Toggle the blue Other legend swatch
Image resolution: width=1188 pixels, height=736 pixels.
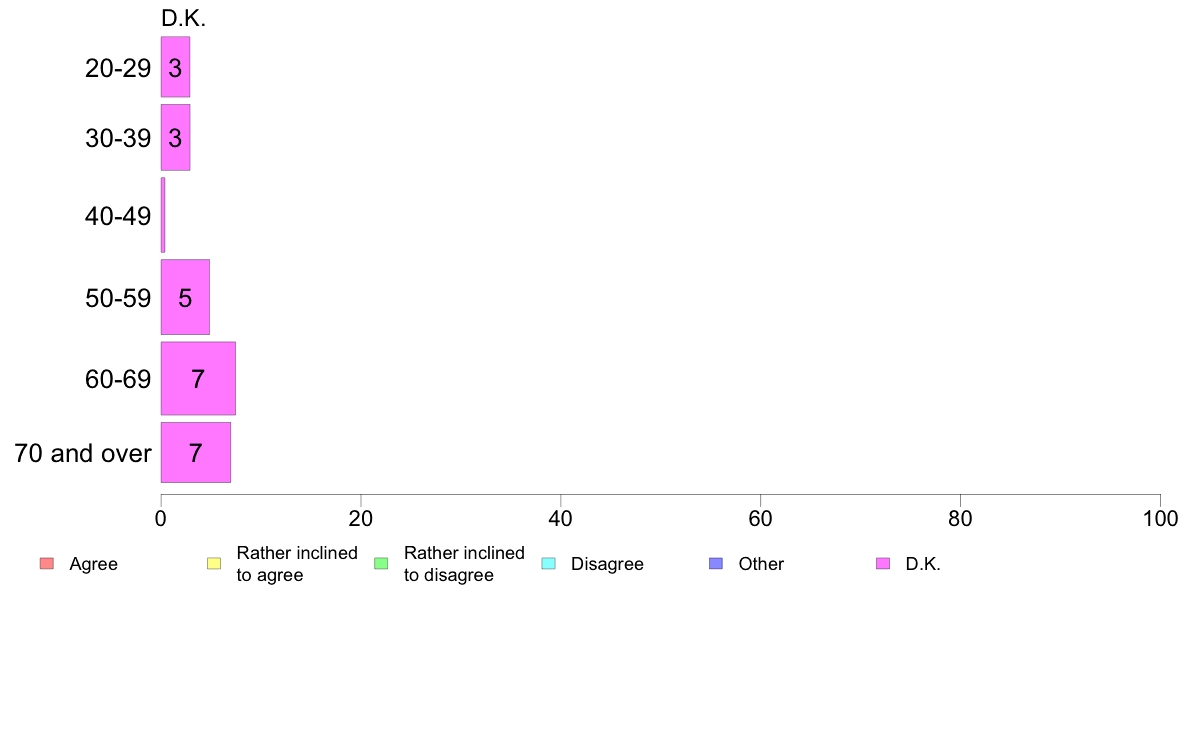click(715, 563)
